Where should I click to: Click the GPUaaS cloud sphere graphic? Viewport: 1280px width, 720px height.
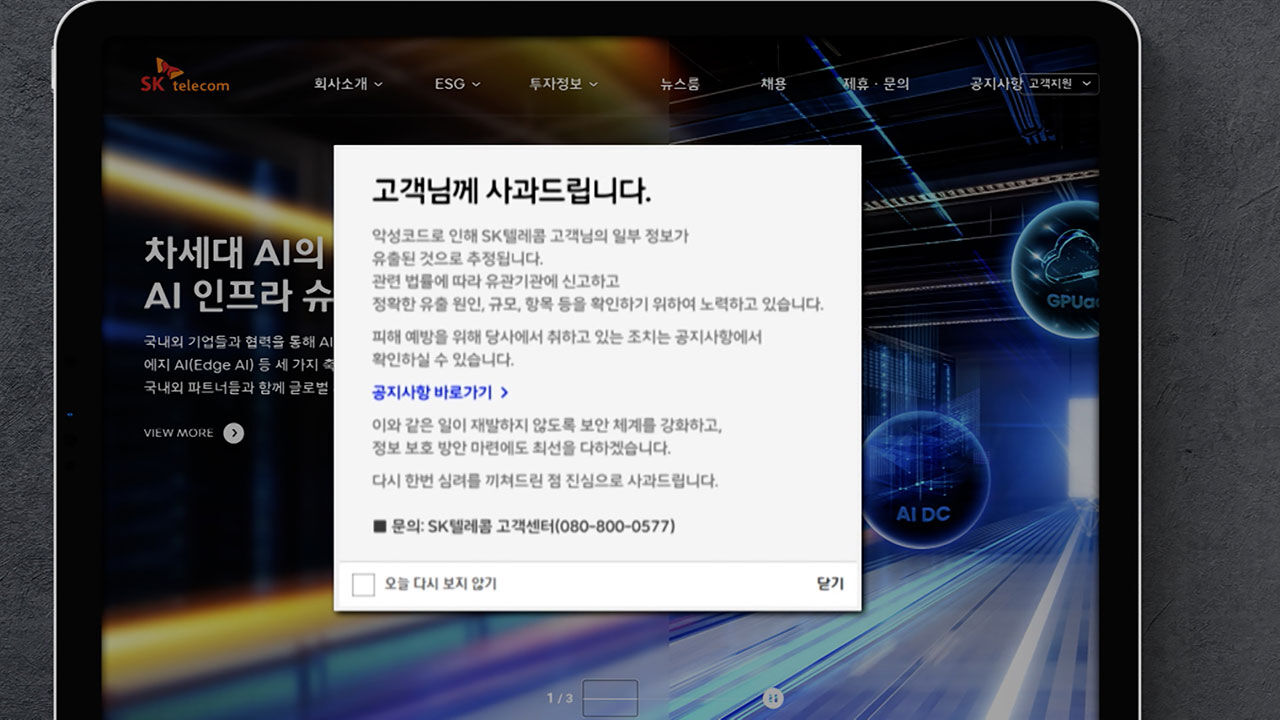1055,271
